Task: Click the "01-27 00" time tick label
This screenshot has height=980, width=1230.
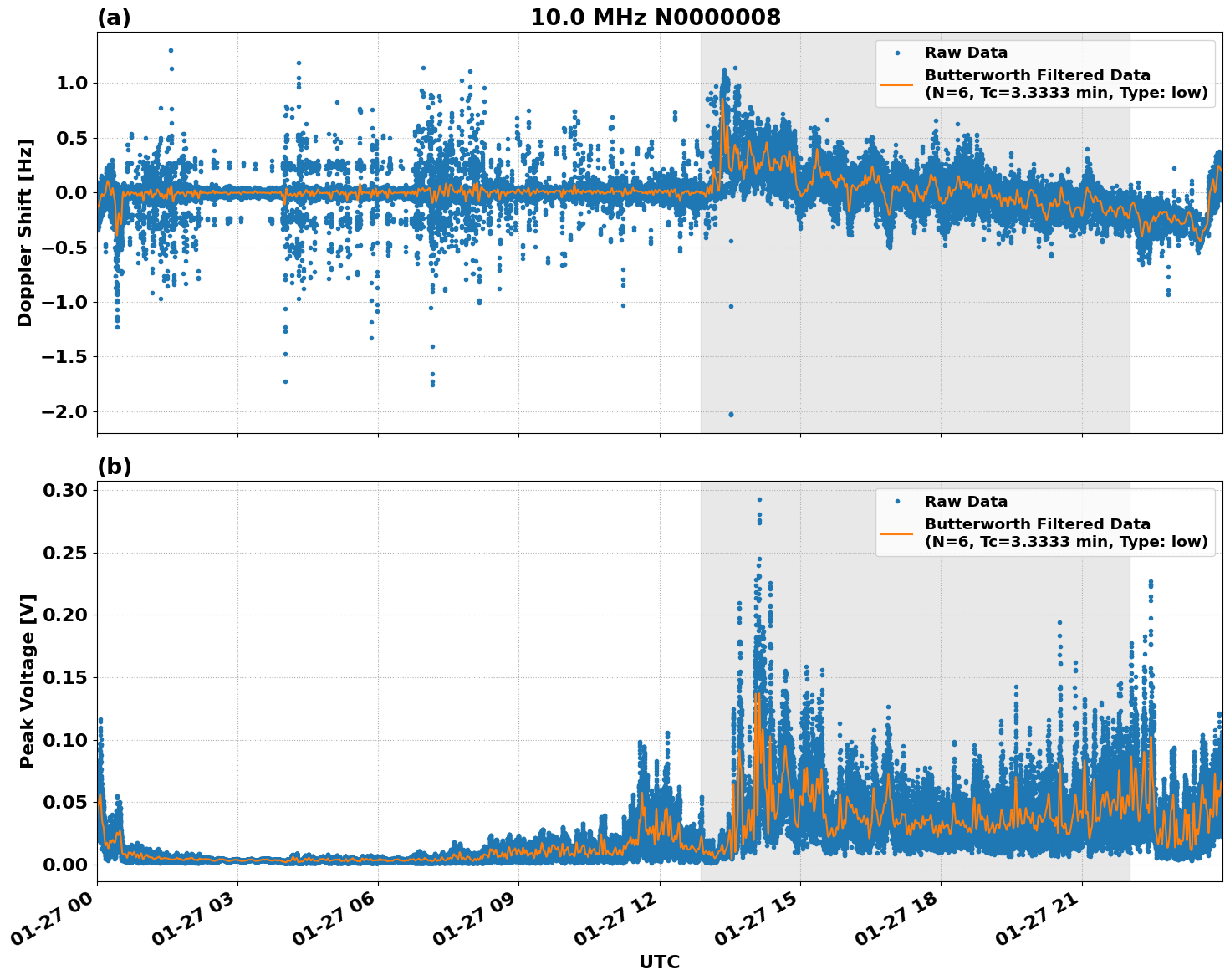Action: (x=54, y=919)
